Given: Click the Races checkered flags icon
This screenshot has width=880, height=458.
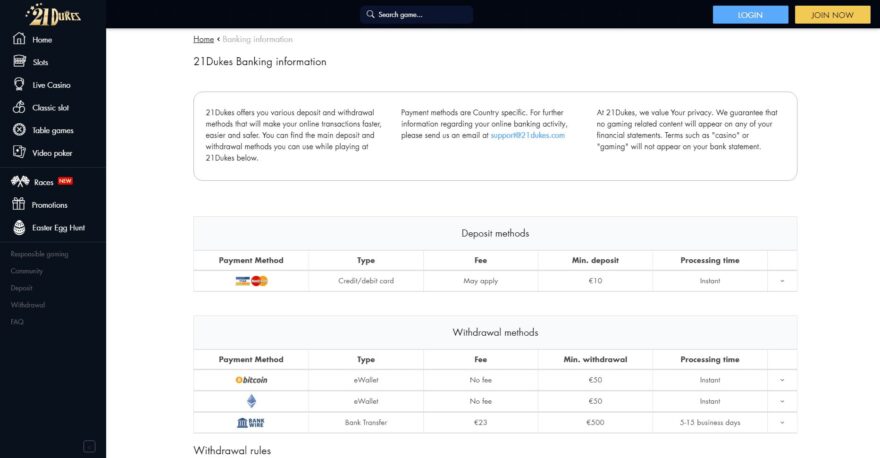Looking at the screenshot, I should (20, 181).
